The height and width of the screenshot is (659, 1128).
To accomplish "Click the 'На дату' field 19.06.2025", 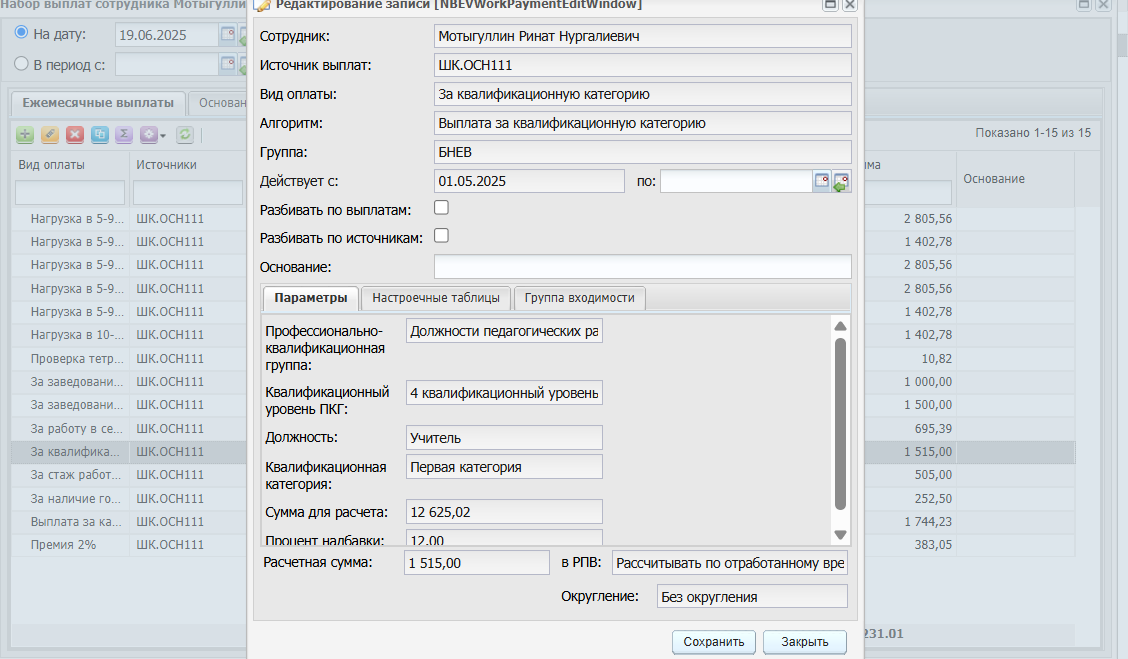I will (x=166, y=35).
